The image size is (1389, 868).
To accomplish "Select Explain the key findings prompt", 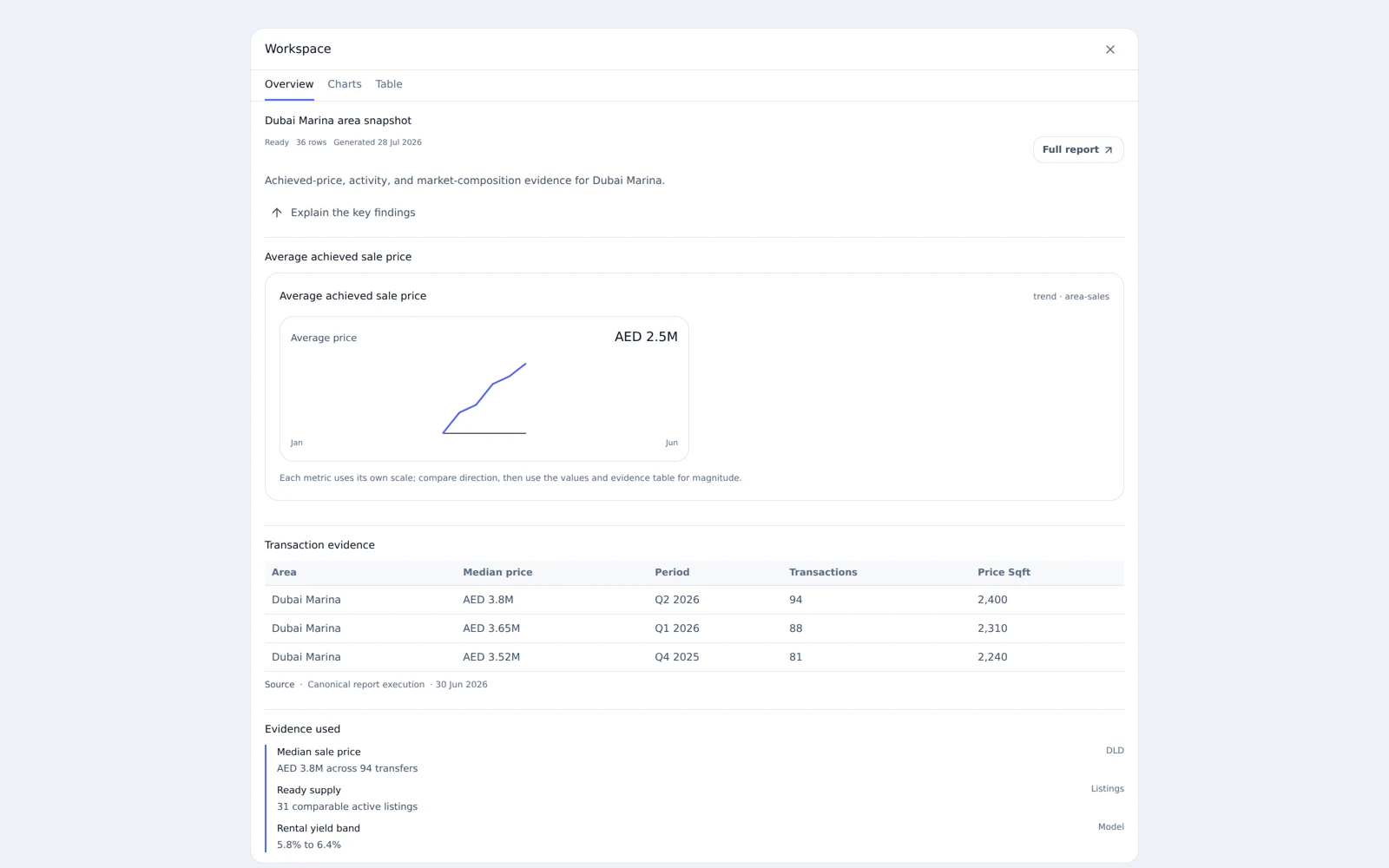I will coord(344,213).
